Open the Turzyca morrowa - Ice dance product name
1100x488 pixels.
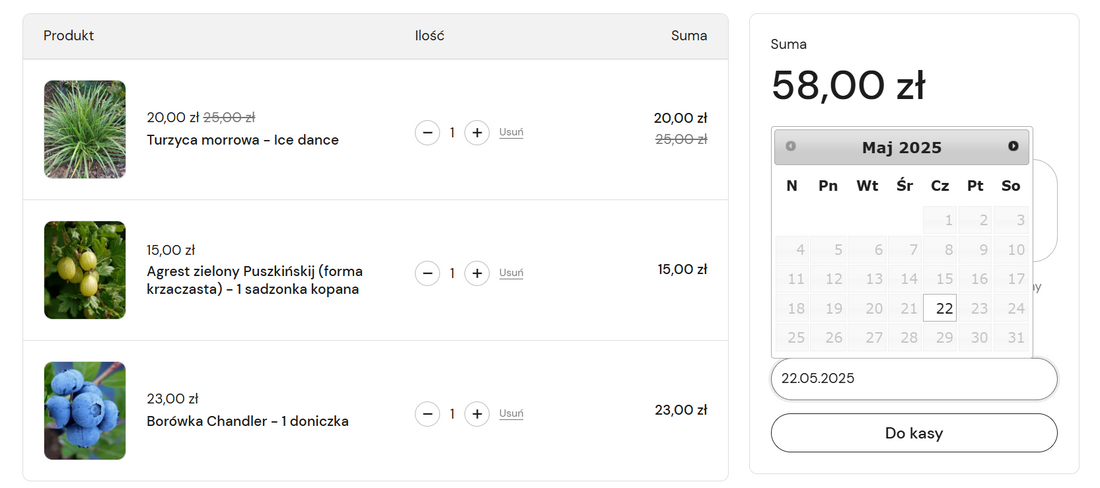click(242, 140)
